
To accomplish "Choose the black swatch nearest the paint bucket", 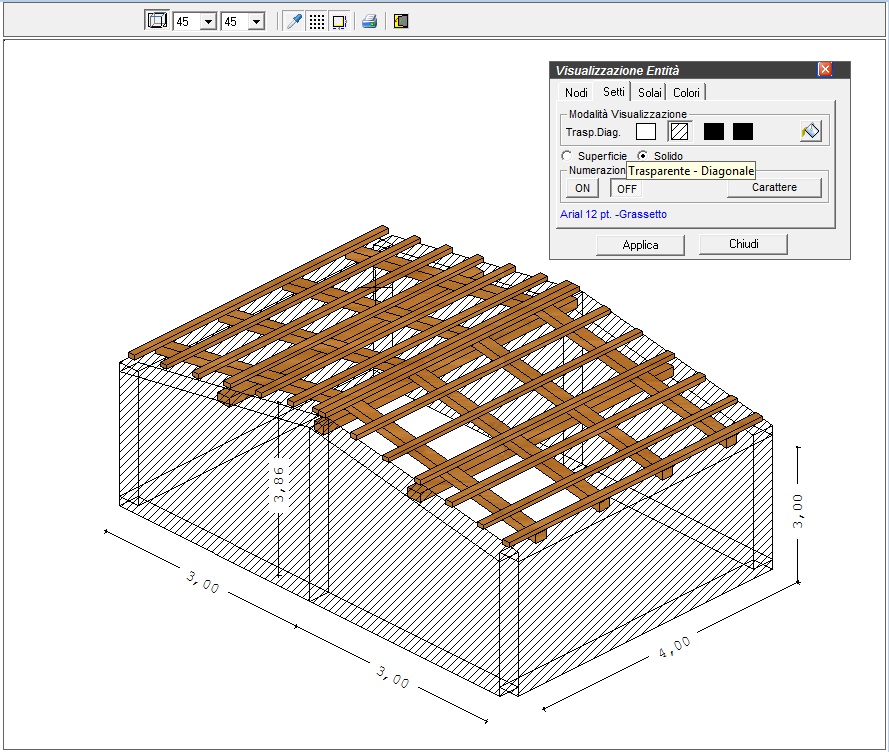I will coord(743,132).
